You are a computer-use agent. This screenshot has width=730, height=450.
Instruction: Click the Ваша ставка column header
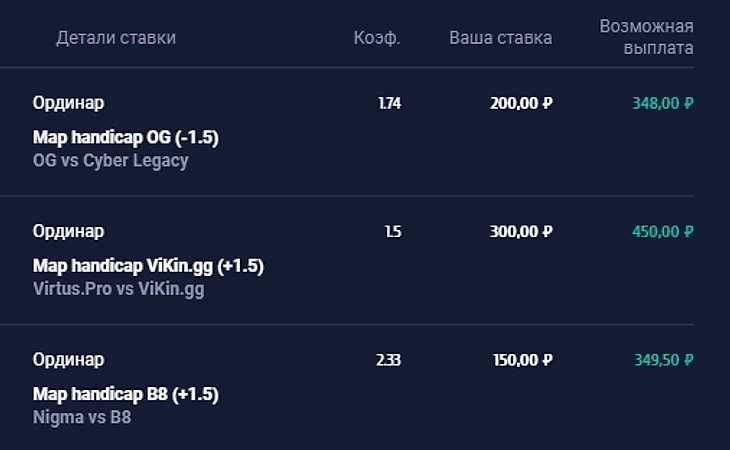click(500, 38)
